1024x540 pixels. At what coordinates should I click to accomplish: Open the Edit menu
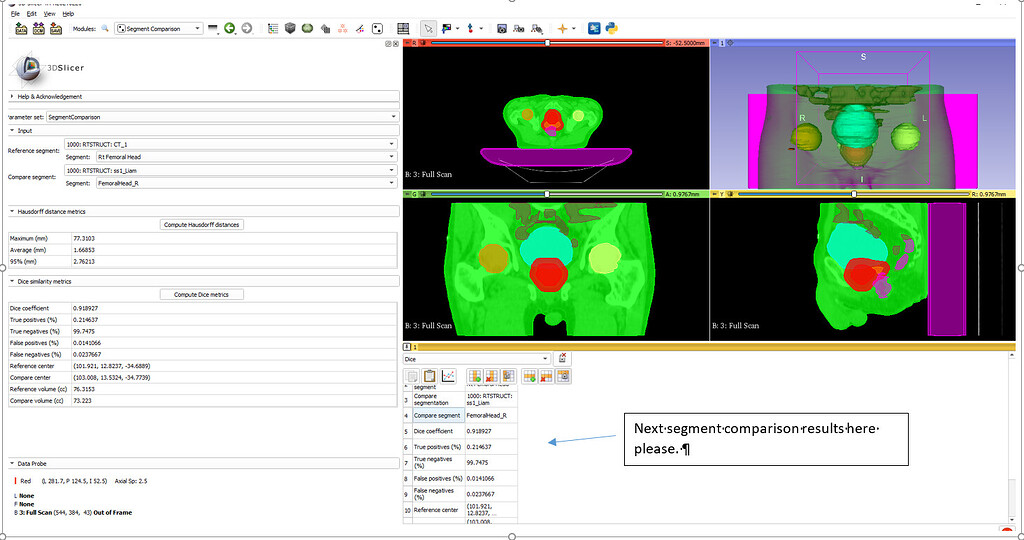pyautogui.click(x=32, y=14)
